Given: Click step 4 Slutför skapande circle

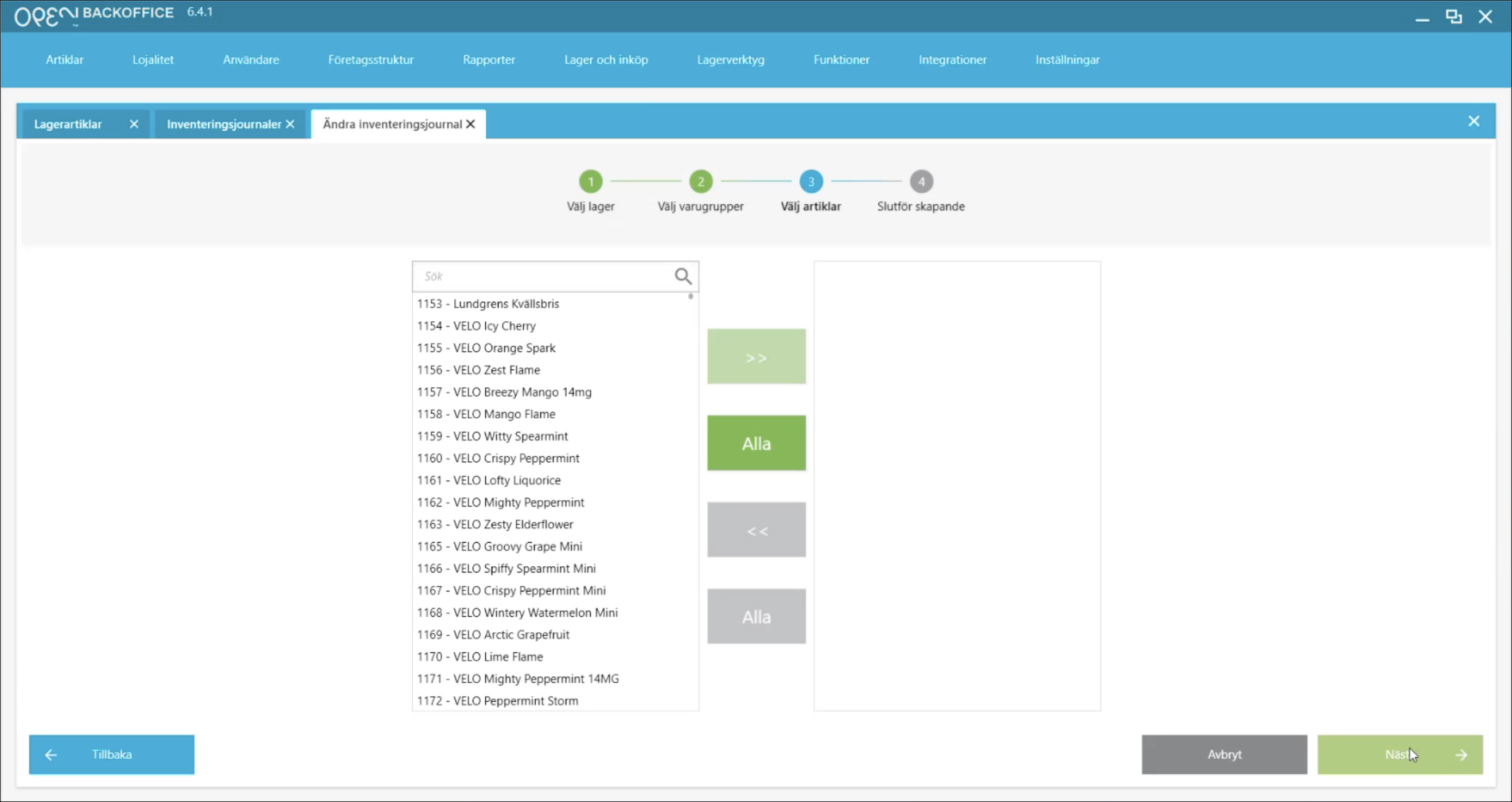Looking at the screenshot, I should coord(921,181).
